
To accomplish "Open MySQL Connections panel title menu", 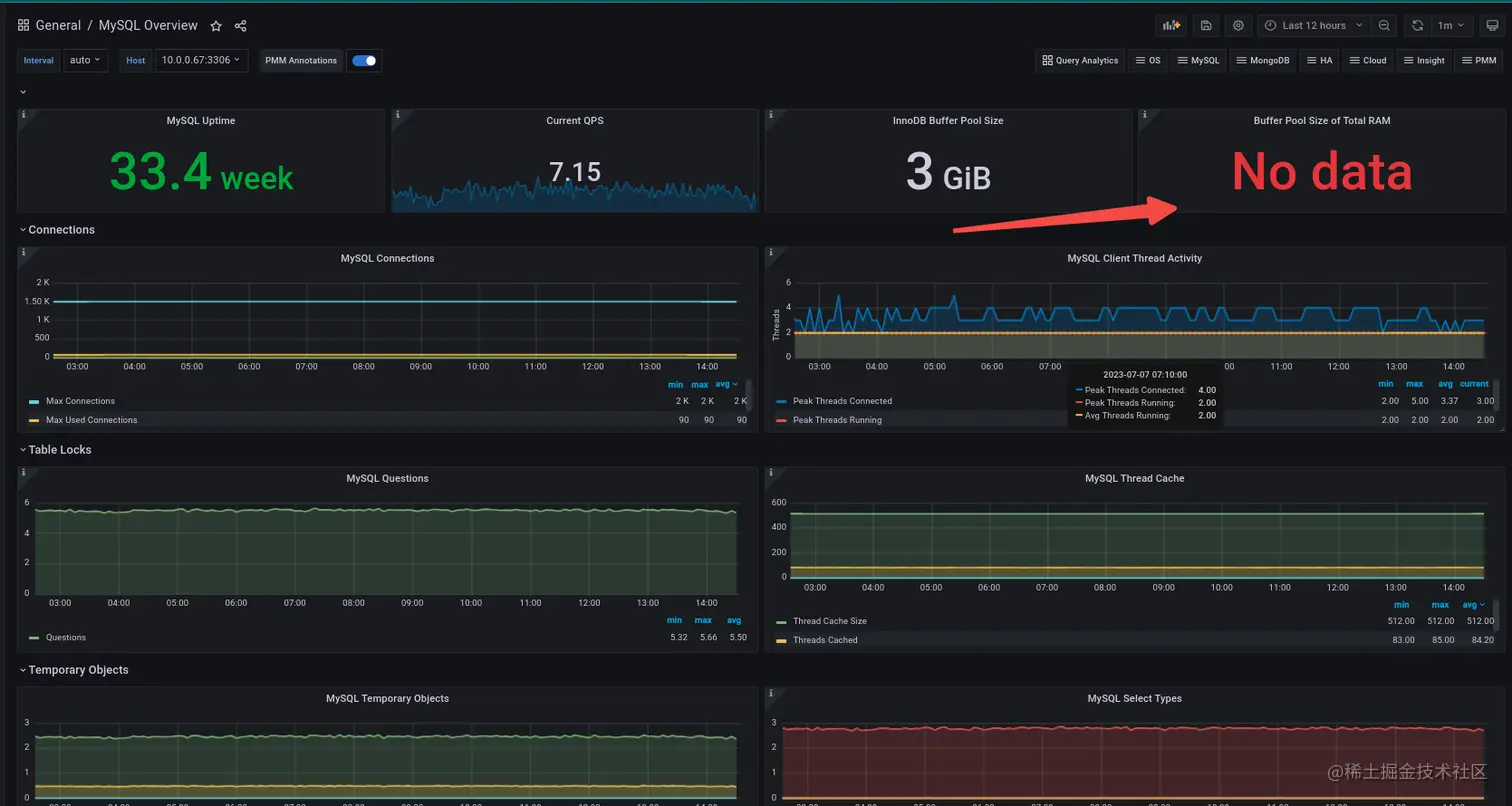I will point(387,258).
